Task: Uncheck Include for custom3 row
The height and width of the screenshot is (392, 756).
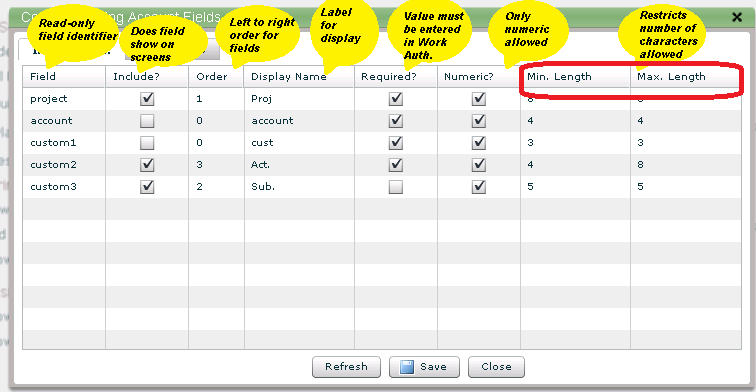Action: pyautogui.click(x=147, y=187)
